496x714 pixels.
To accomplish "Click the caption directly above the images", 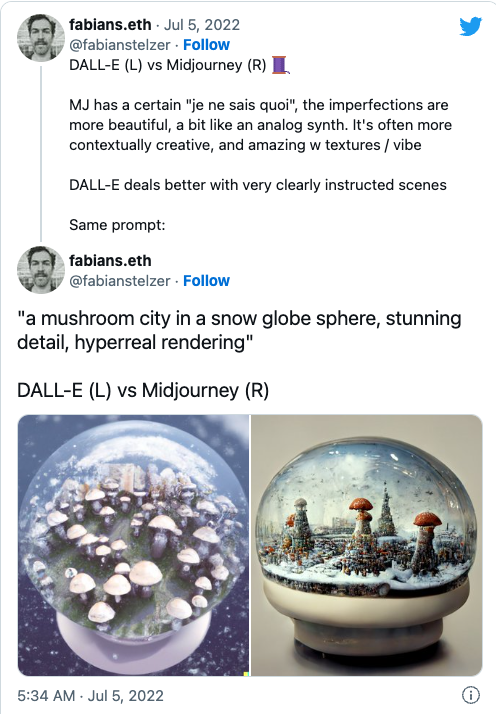I will point(143,390).
